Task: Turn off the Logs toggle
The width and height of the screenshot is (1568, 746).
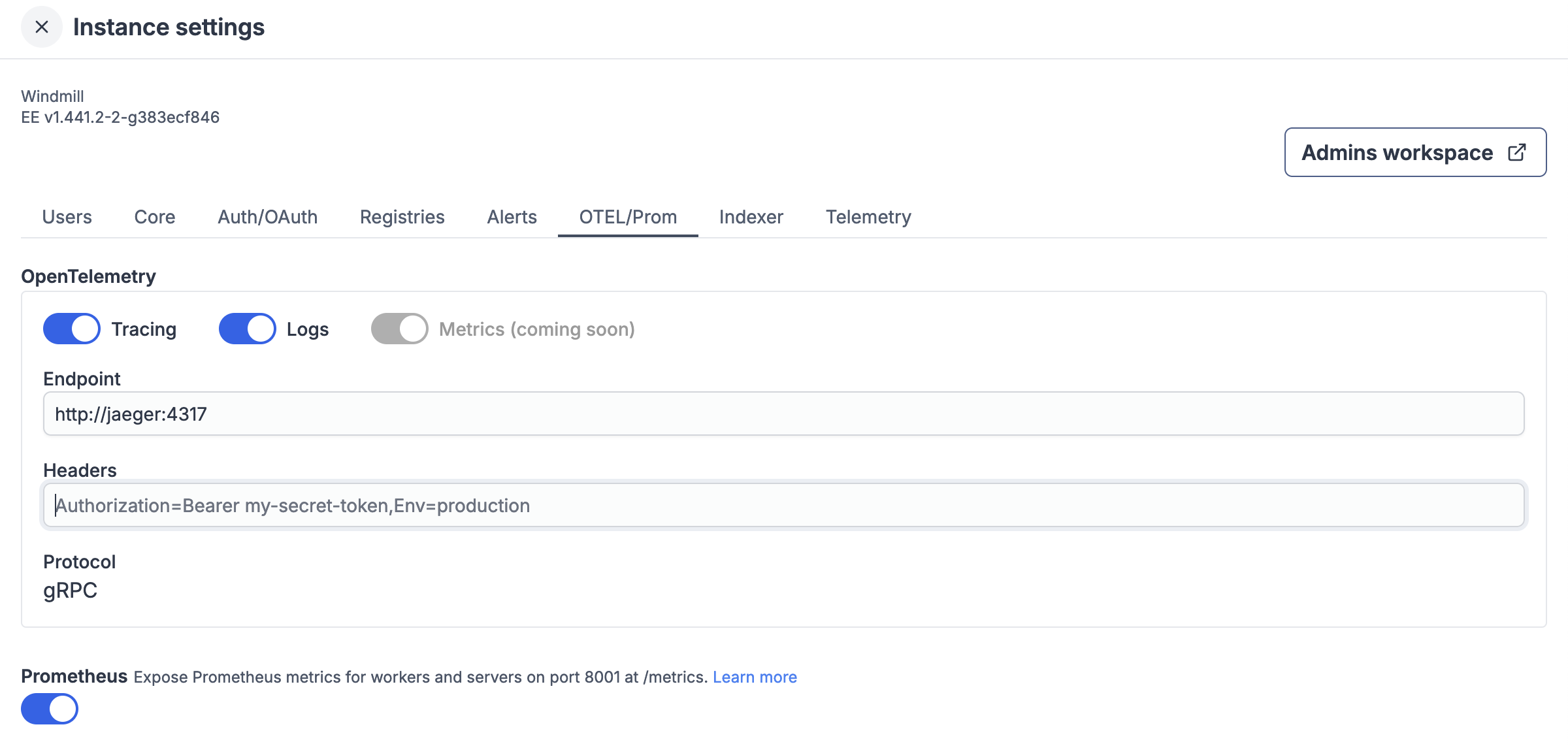Action: coord(247,329)
